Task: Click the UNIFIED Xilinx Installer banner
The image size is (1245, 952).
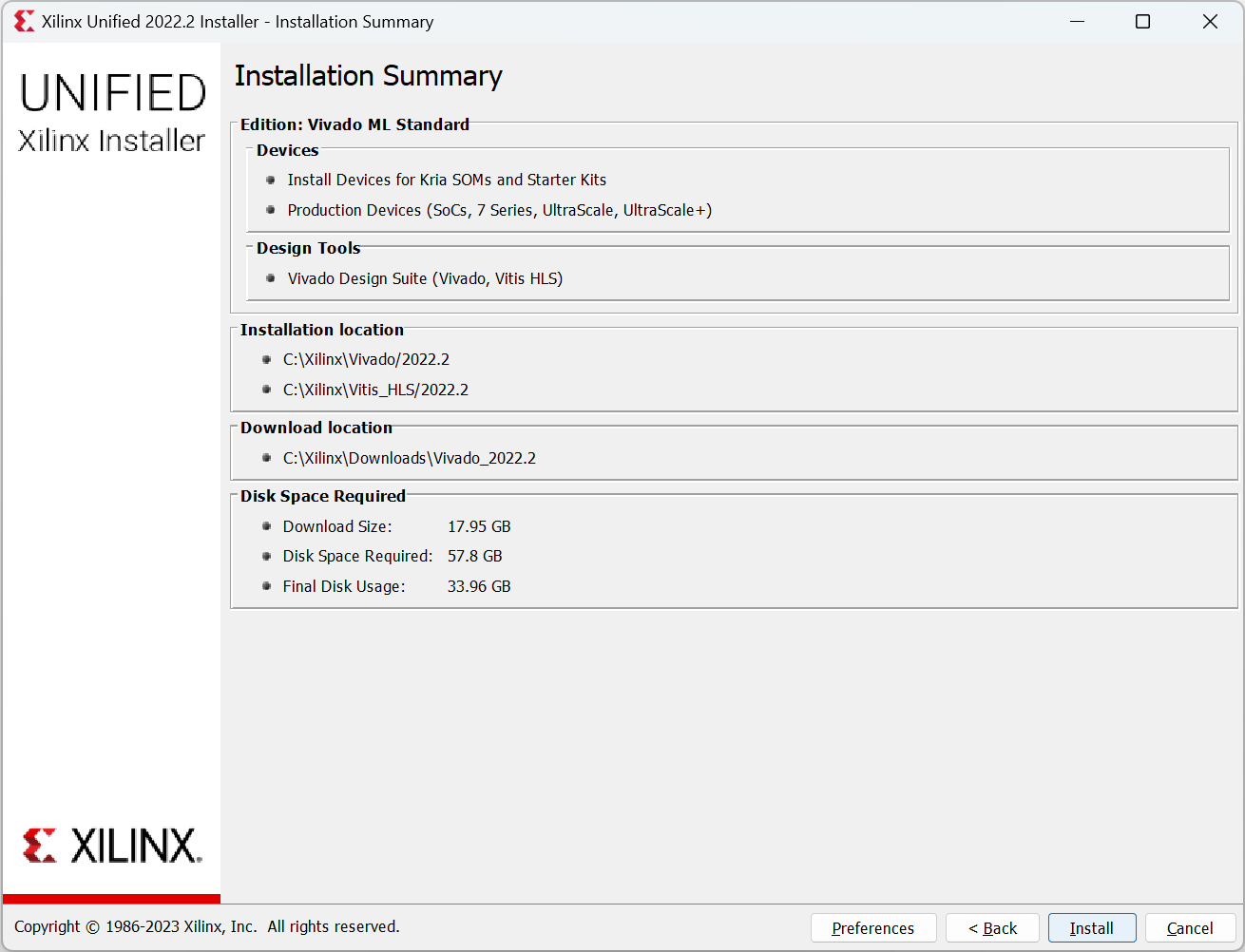Action: click(x=111, y=112)
